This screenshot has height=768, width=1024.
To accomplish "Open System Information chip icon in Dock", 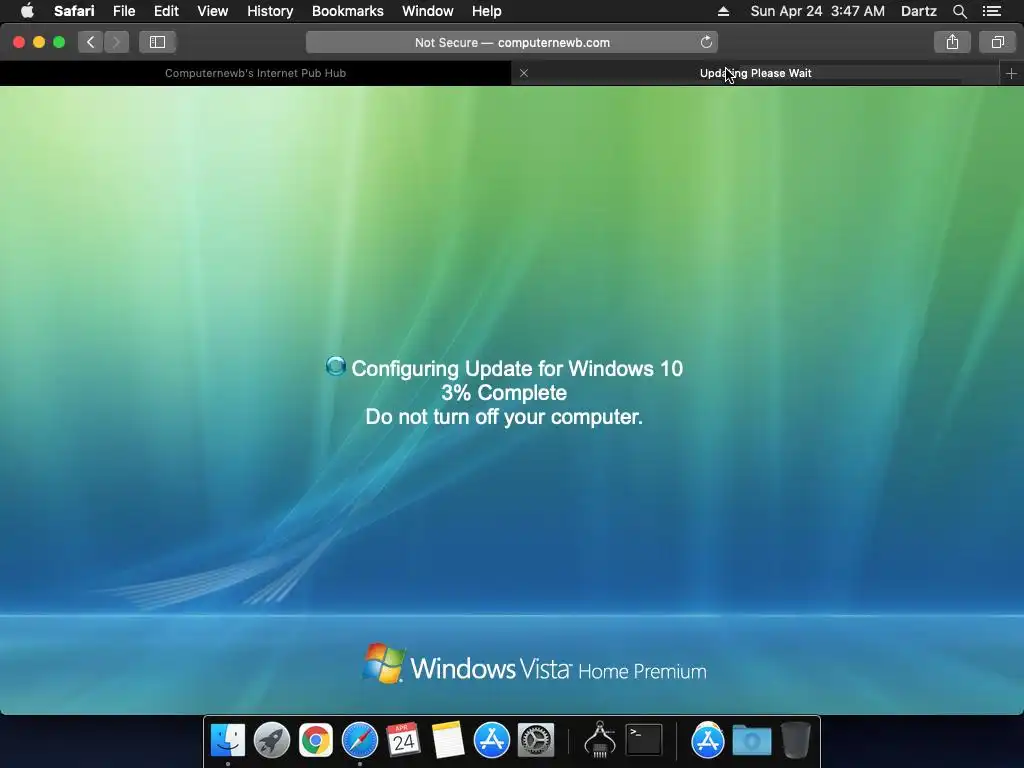I will point(600,739).
